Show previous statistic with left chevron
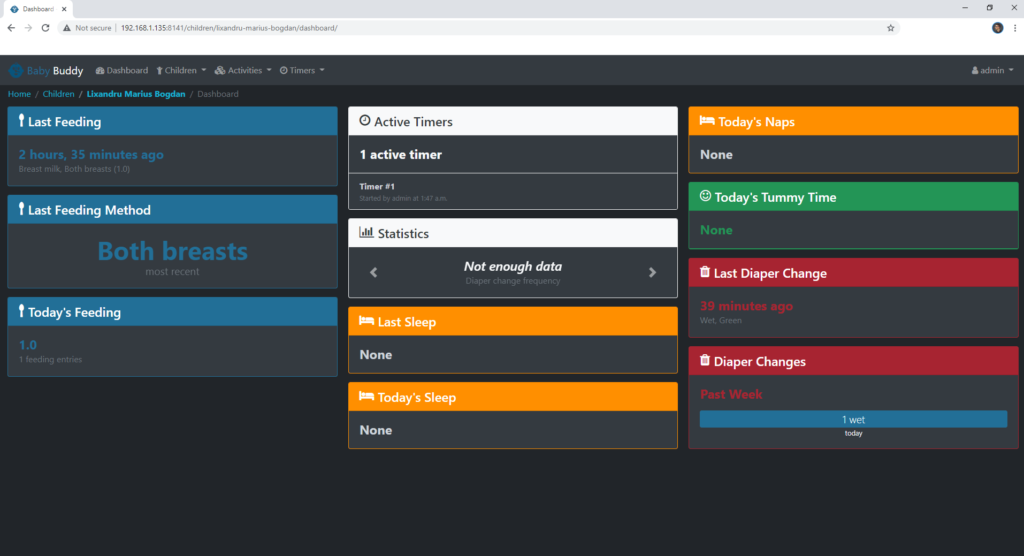1024x556 pixels. coord(374,272)
